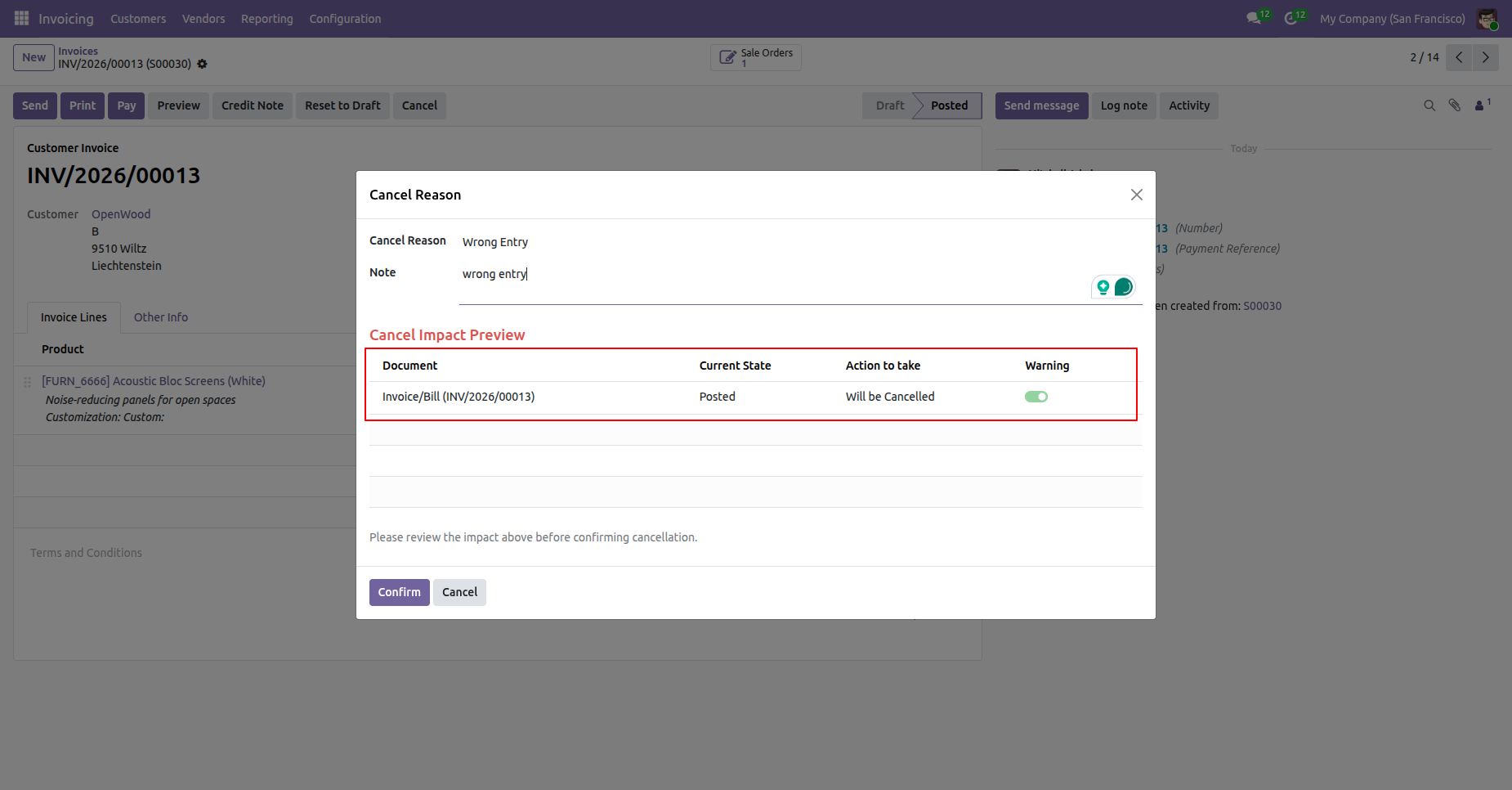Select the Draft status in the statusbar

pos(890,105)
